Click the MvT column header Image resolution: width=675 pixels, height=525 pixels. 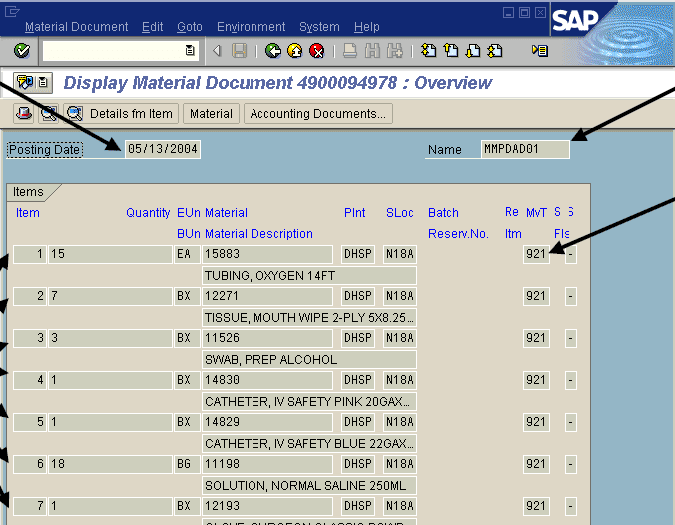(536, 213)
